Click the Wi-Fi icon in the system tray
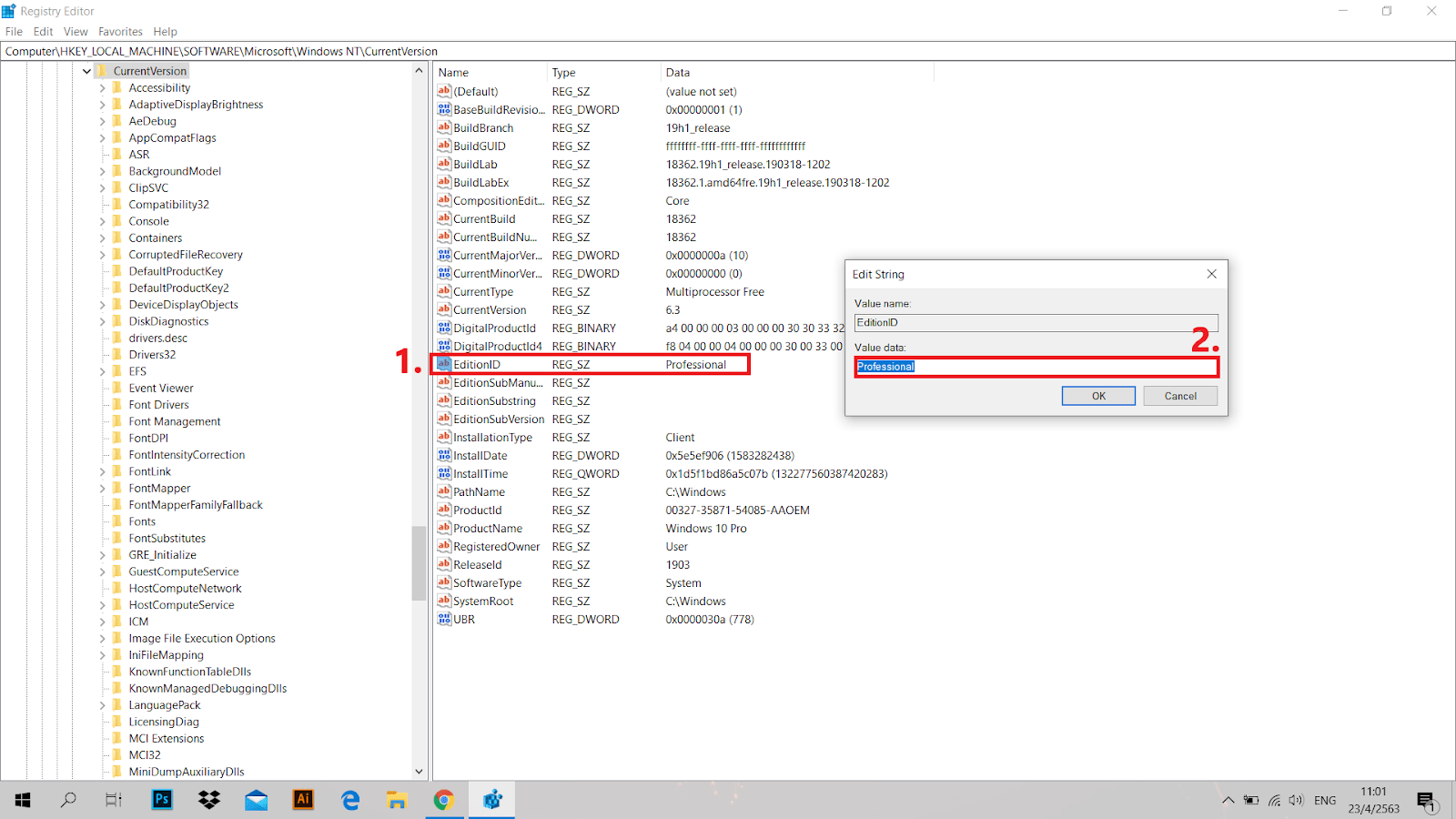 click(1274, 800)
